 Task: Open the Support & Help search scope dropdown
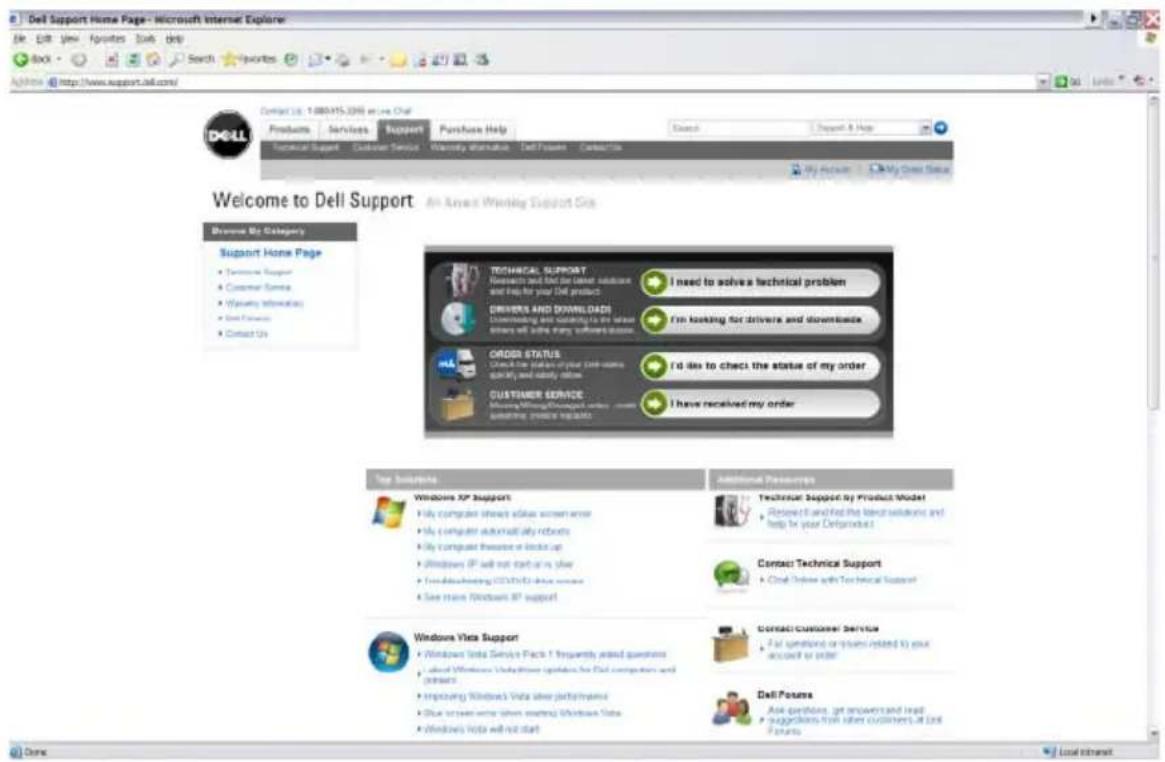tap(926, 128)
